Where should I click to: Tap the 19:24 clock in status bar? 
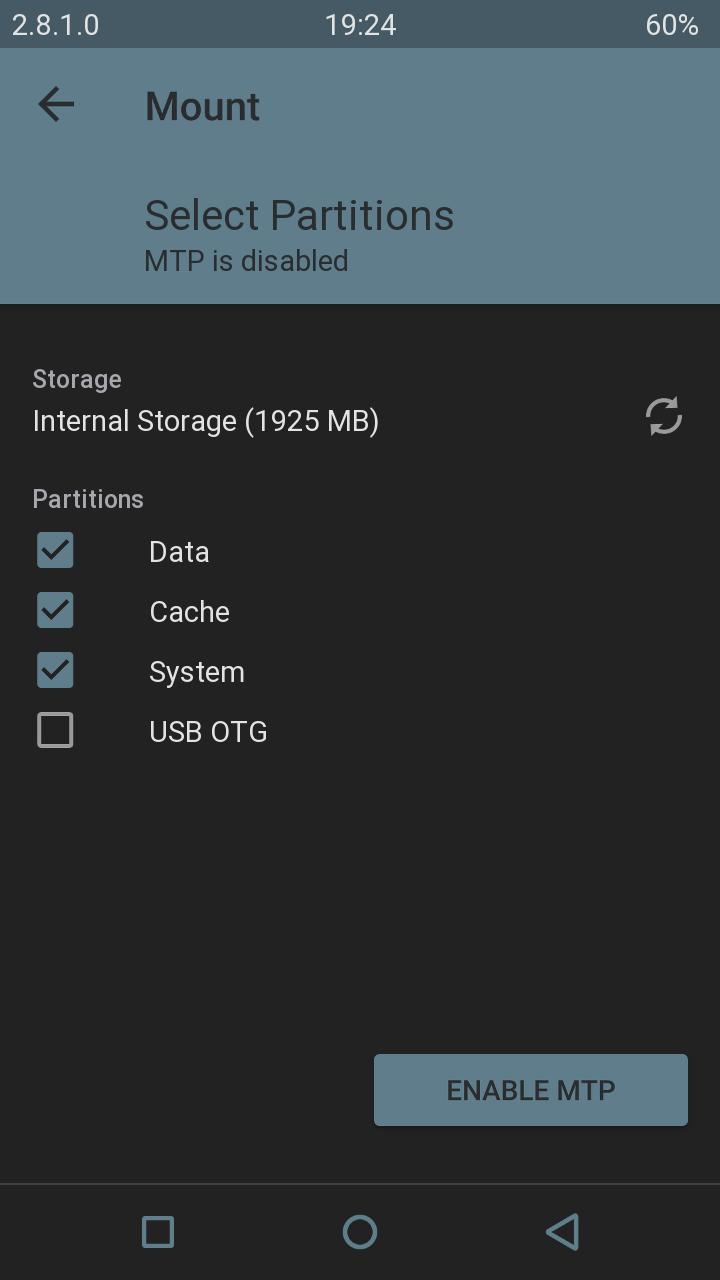[x=360, y=25]
